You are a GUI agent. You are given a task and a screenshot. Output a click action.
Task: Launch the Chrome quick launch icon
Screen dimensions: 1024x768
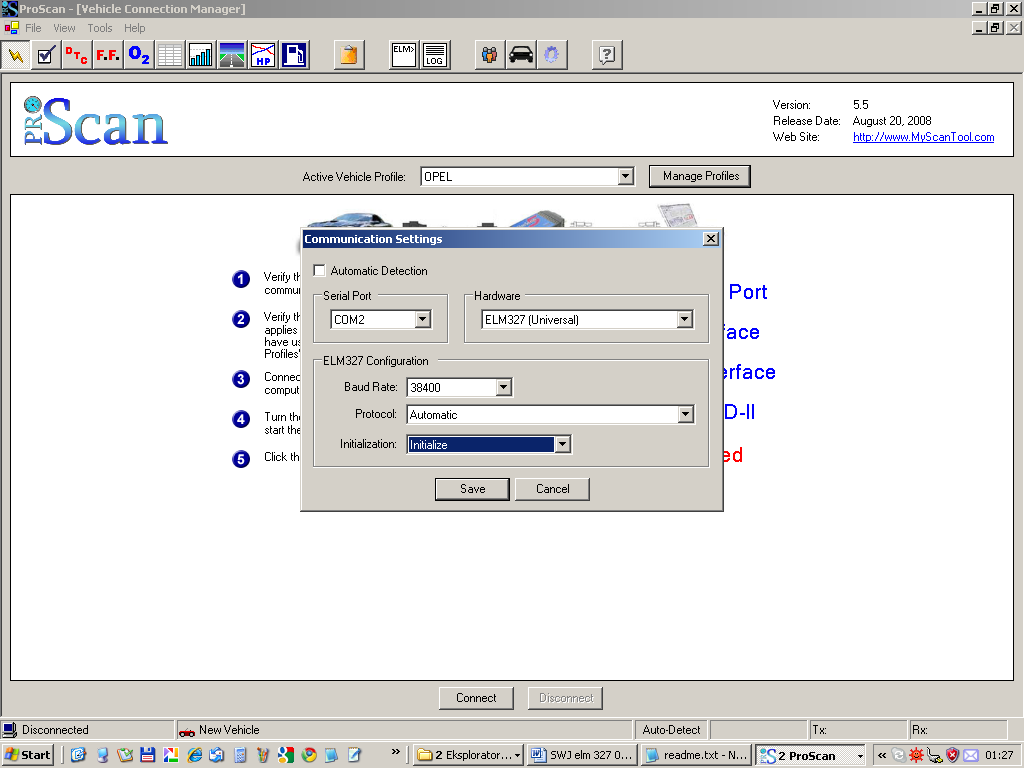(x=309, y=755)
